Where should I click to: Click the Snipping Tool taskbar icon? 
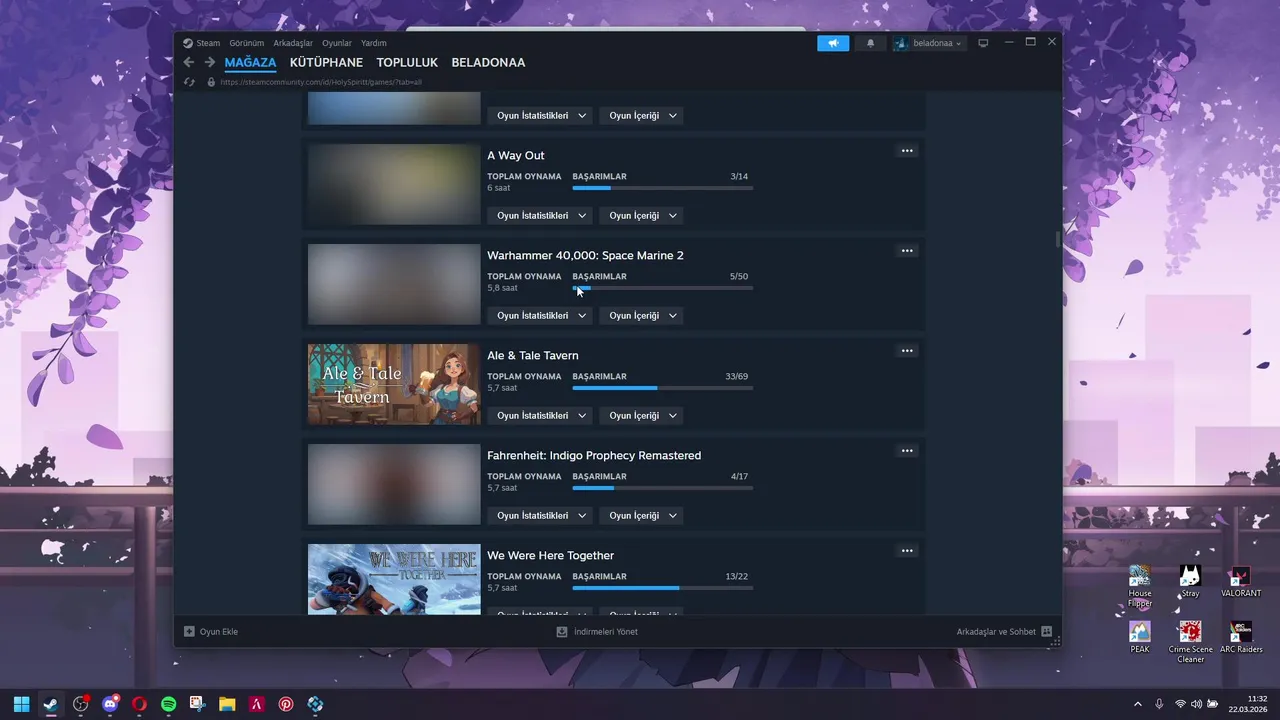(198, 704)
